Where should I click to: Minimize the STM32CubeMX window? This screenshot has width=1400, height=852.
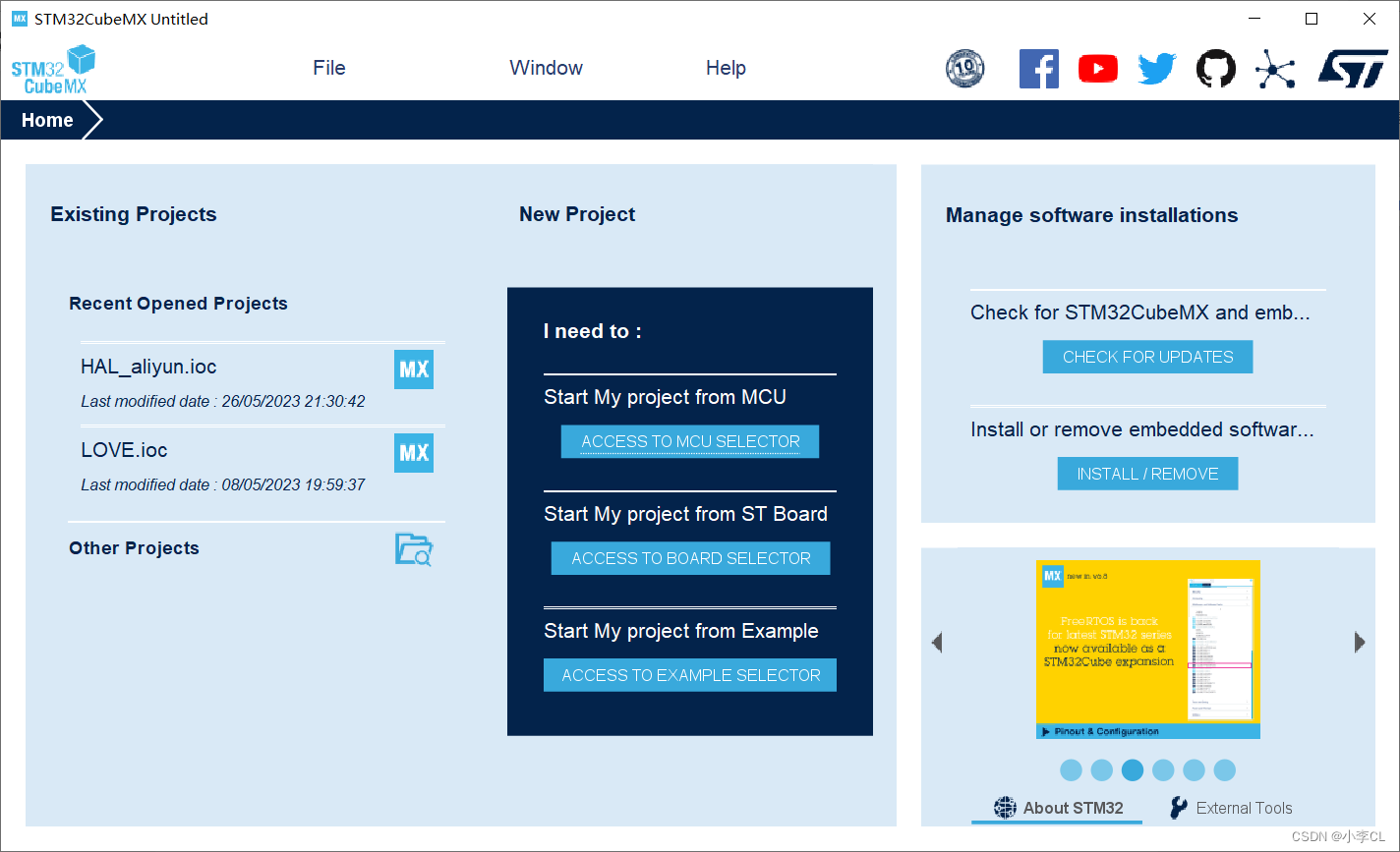point(1254,19)
